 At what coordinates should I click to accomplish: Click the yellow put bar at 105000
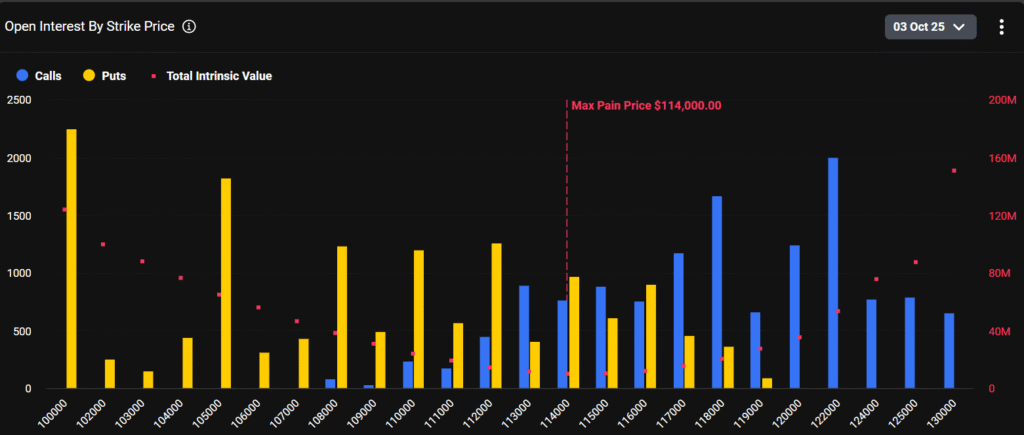(x=226, y=283)
